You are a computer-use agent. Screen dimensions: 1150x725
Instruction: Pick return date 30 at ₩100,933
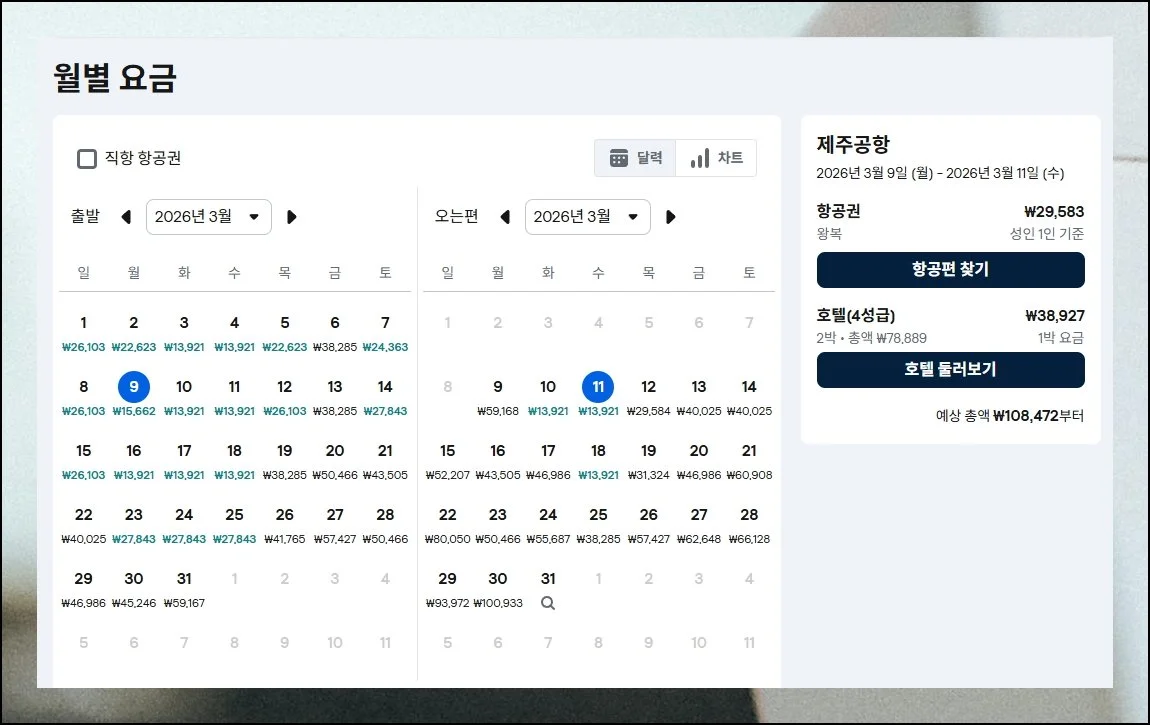pos(498,586)
